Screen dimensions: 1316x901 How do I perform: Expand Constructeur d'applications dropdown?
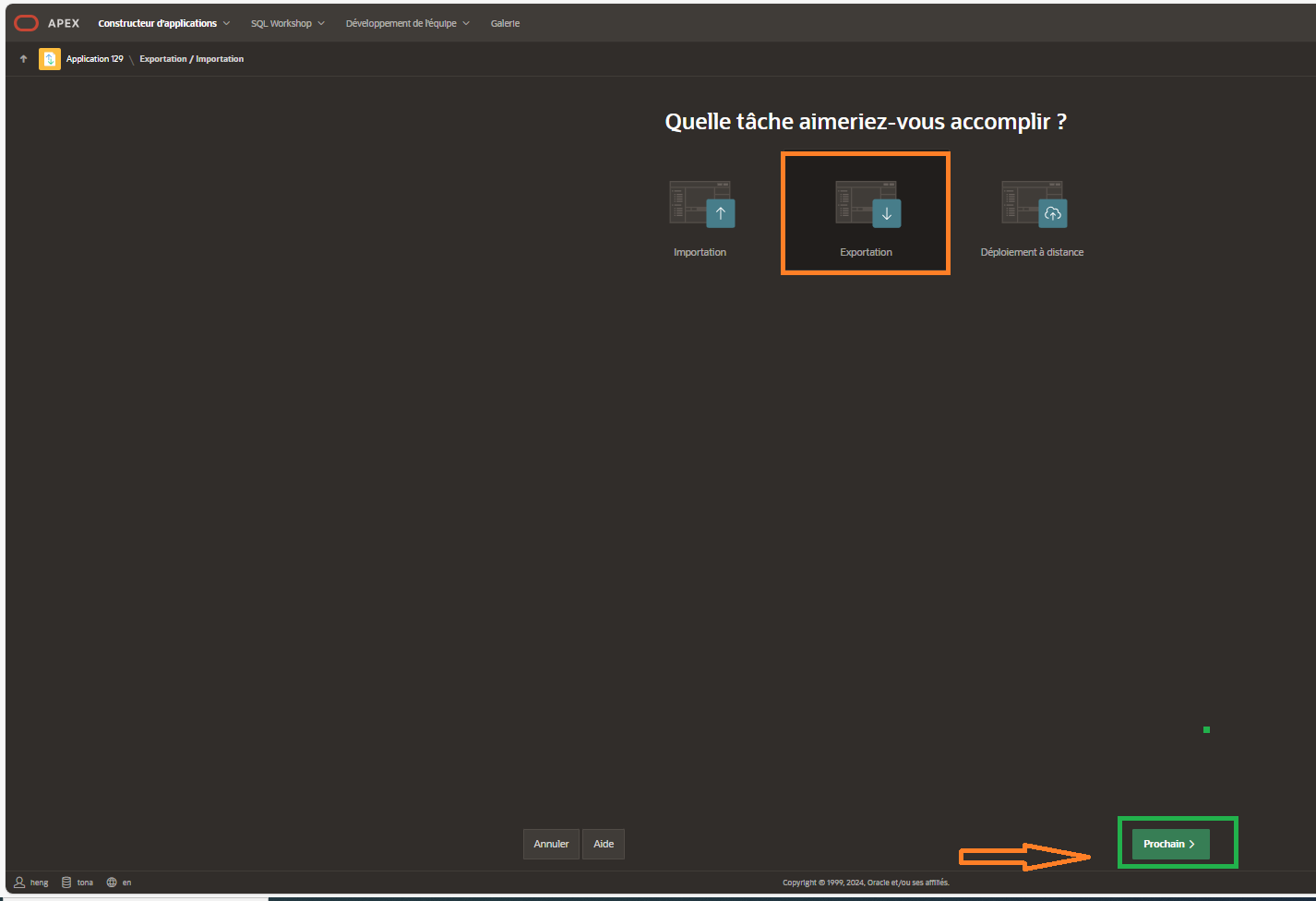[163, 23]
